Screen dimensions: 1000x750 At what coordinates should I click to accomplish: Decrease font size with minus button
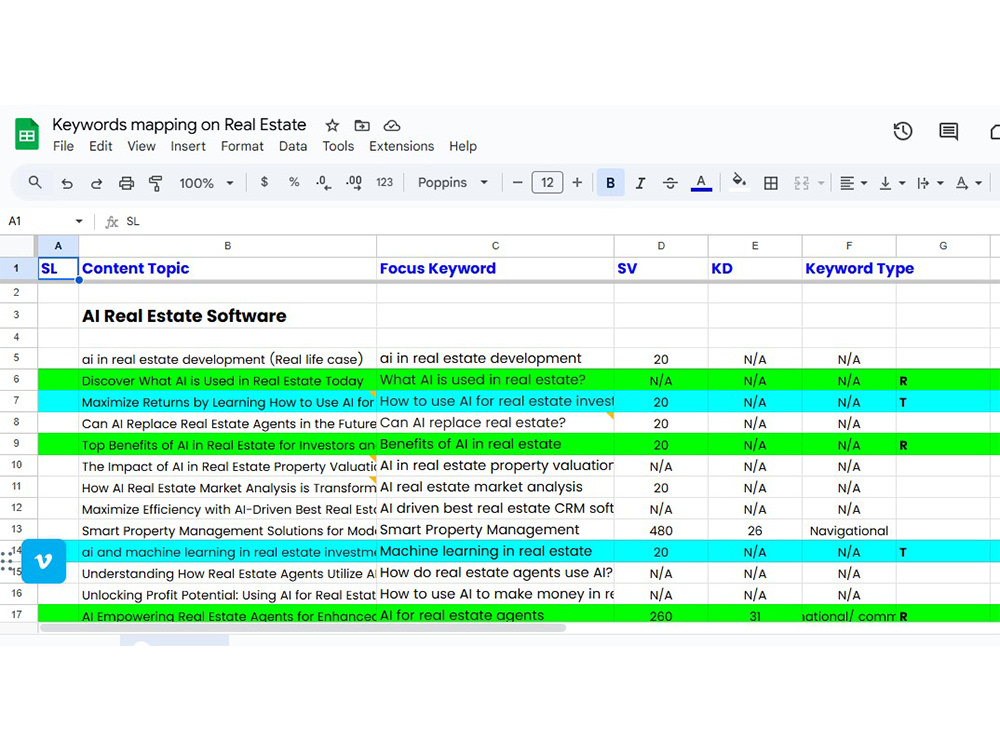(x=517, y=183)
